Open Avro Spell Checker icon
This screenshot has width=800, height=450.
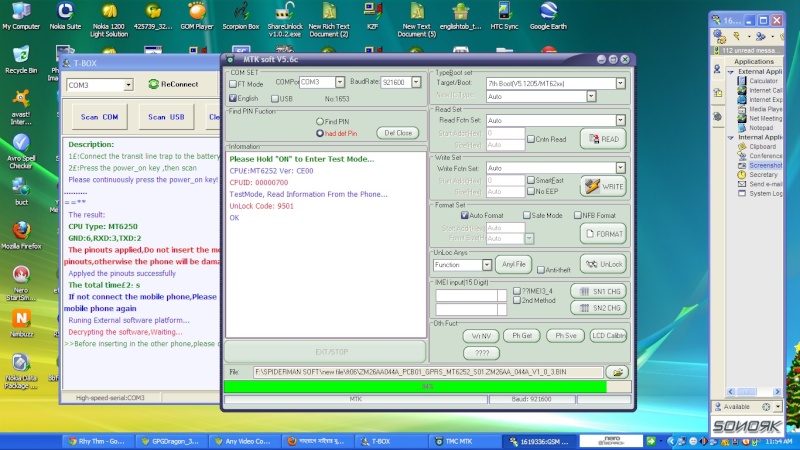tap(21, 151)
